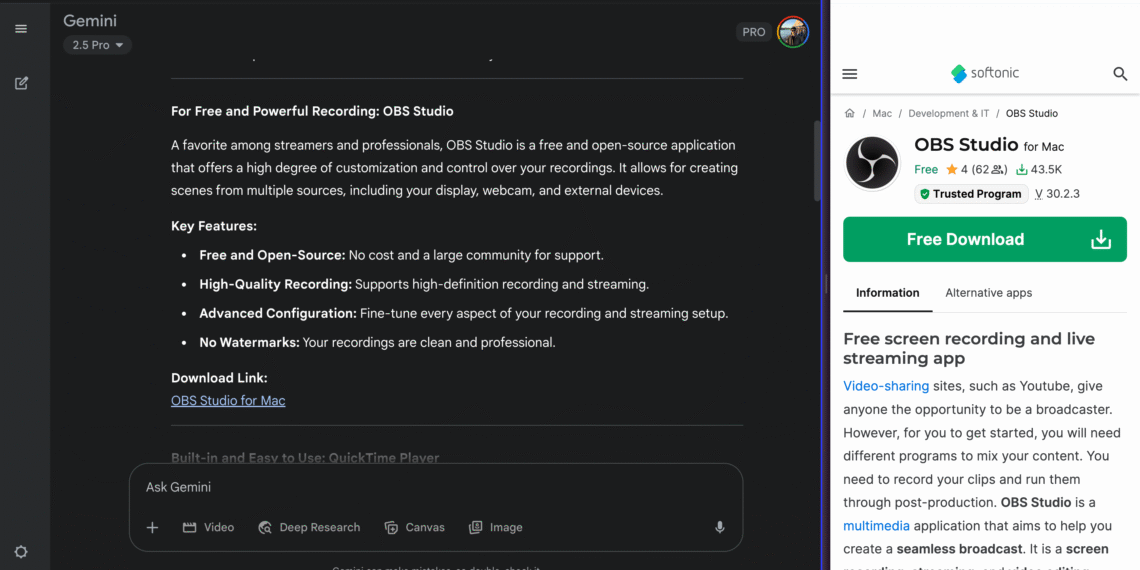This screenshot has height=570, width=1140.
Task: Switch to the Alternative apps tab
Action: click(x=988, y=293)
